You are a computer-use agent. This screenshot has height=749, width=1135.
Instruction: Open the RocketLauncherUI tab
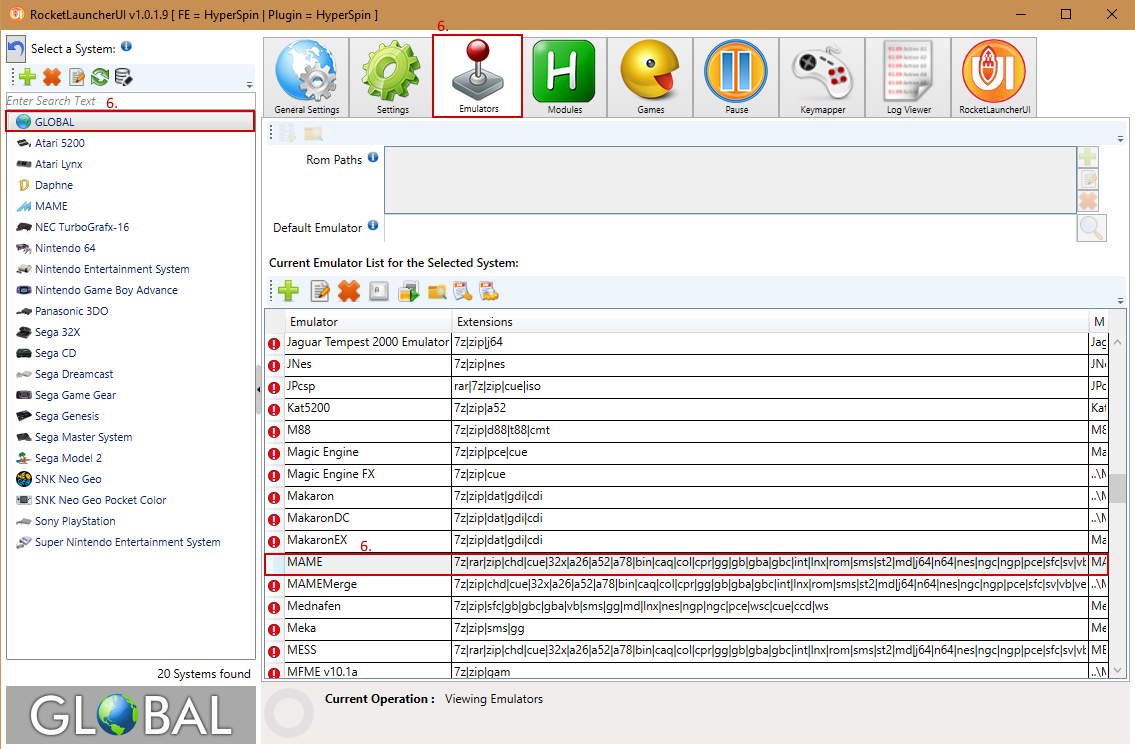tap(994, 77)
